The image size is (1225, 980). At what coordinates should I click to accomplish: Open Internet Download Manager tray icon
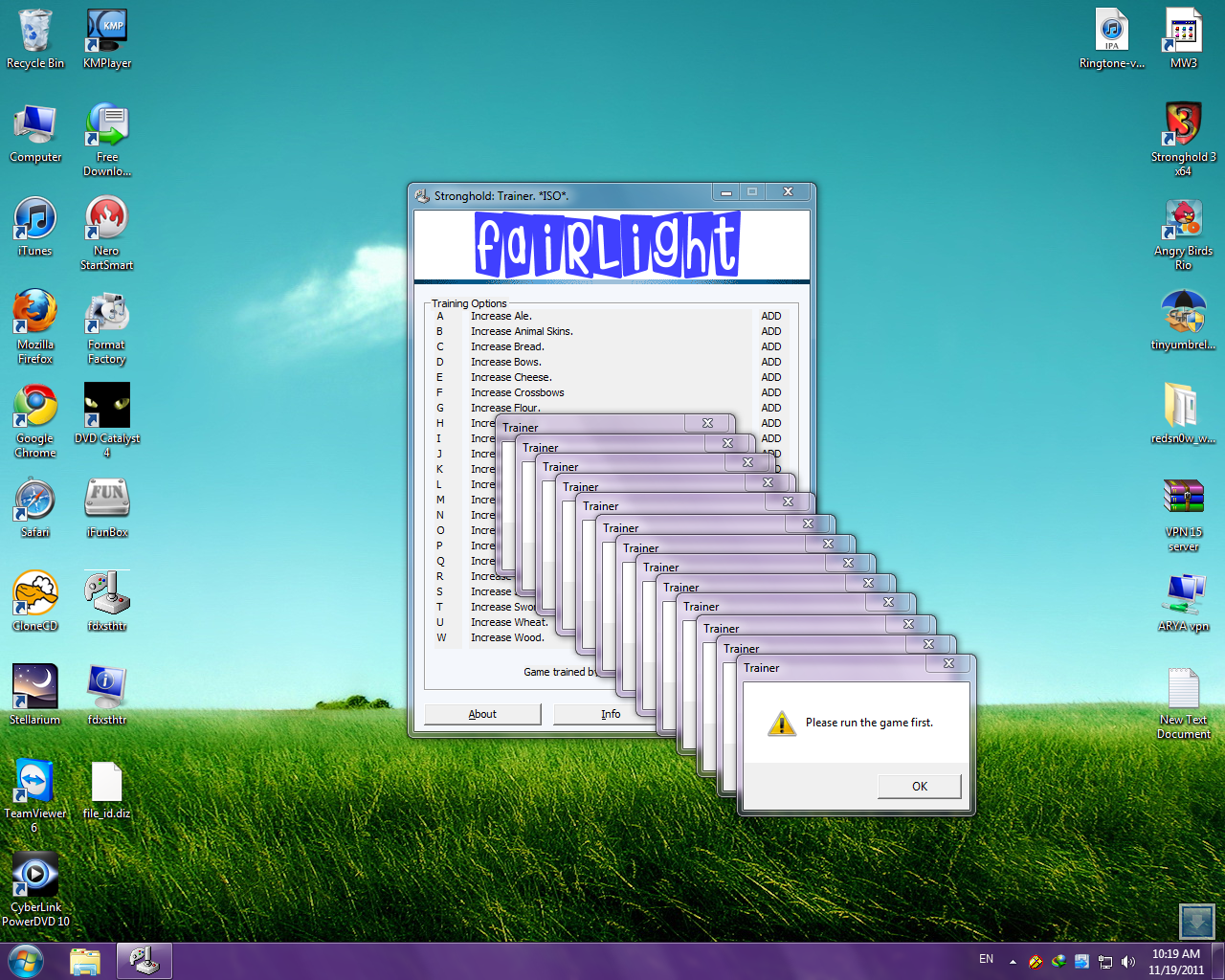tap(1058, 962)
